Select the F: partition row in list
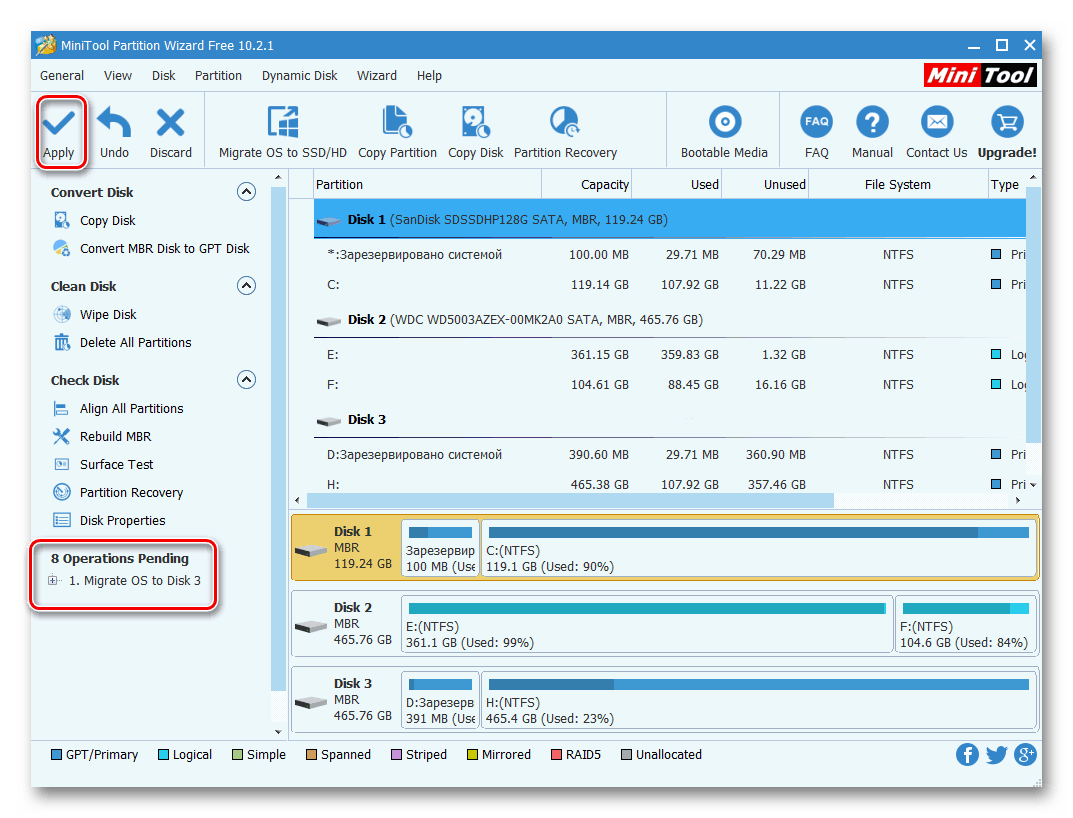This screenshot has height=818, width=1073. point(669,385)
